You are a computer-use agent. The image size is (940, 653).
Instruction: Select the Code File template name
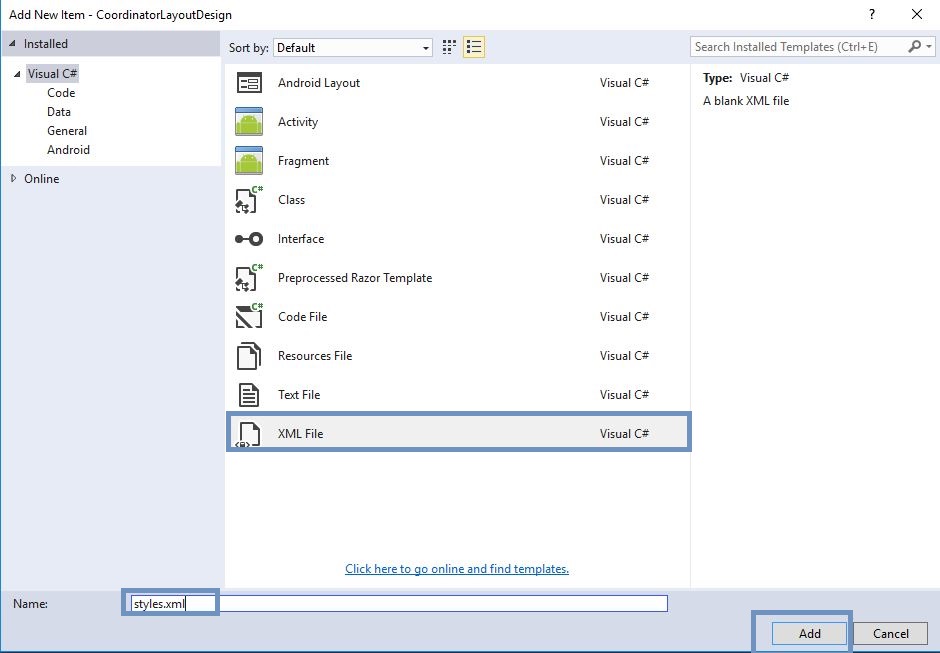tap(303, 317)
